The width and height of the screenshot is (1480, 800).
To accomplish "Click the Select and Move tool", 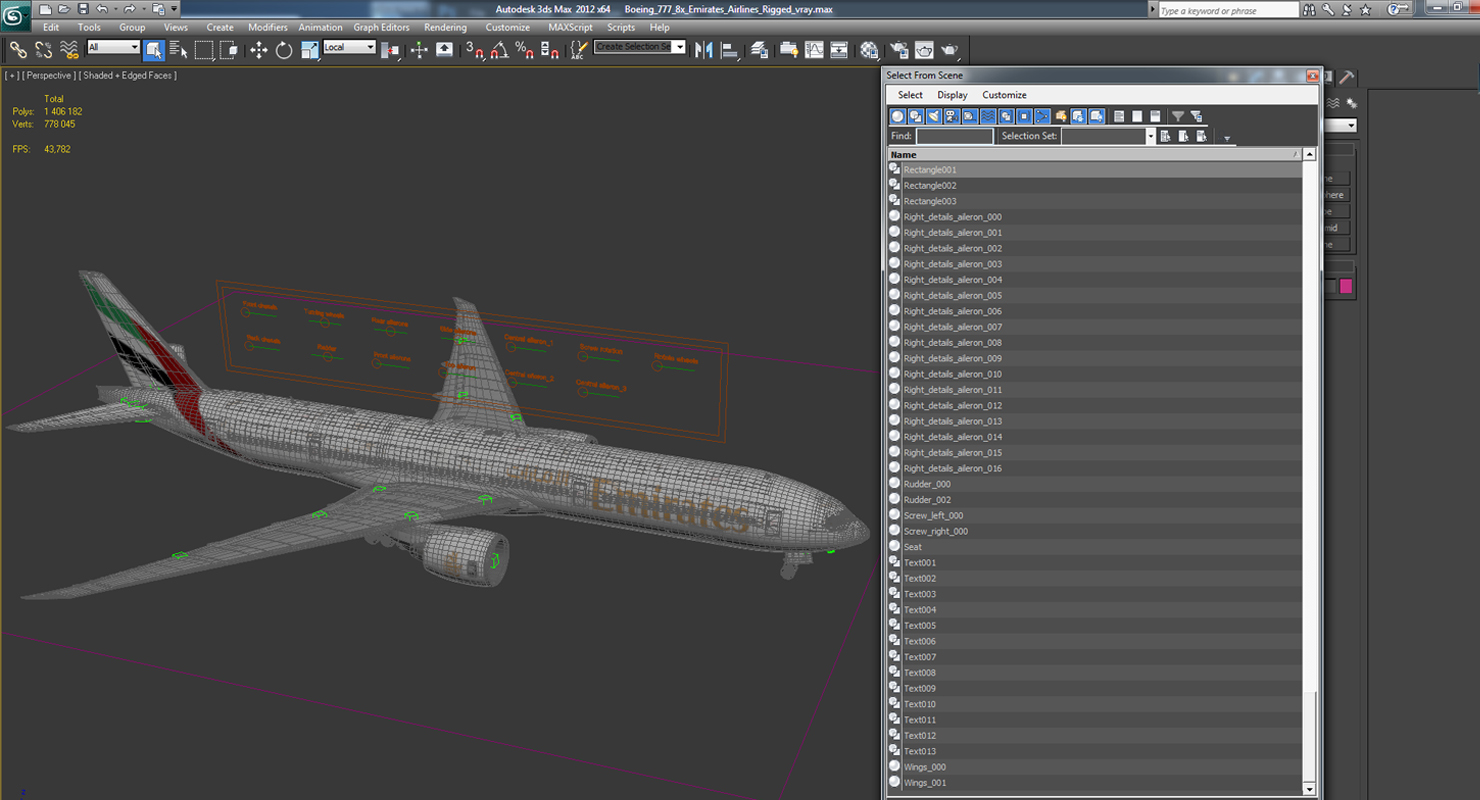I will pos(259,50).
